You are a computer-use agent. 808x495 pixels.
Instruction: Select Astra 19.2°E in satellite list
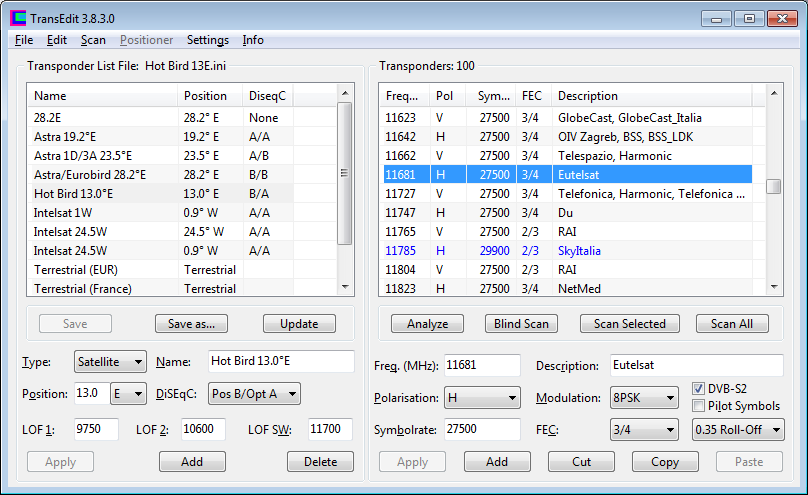tap(65, 136)
